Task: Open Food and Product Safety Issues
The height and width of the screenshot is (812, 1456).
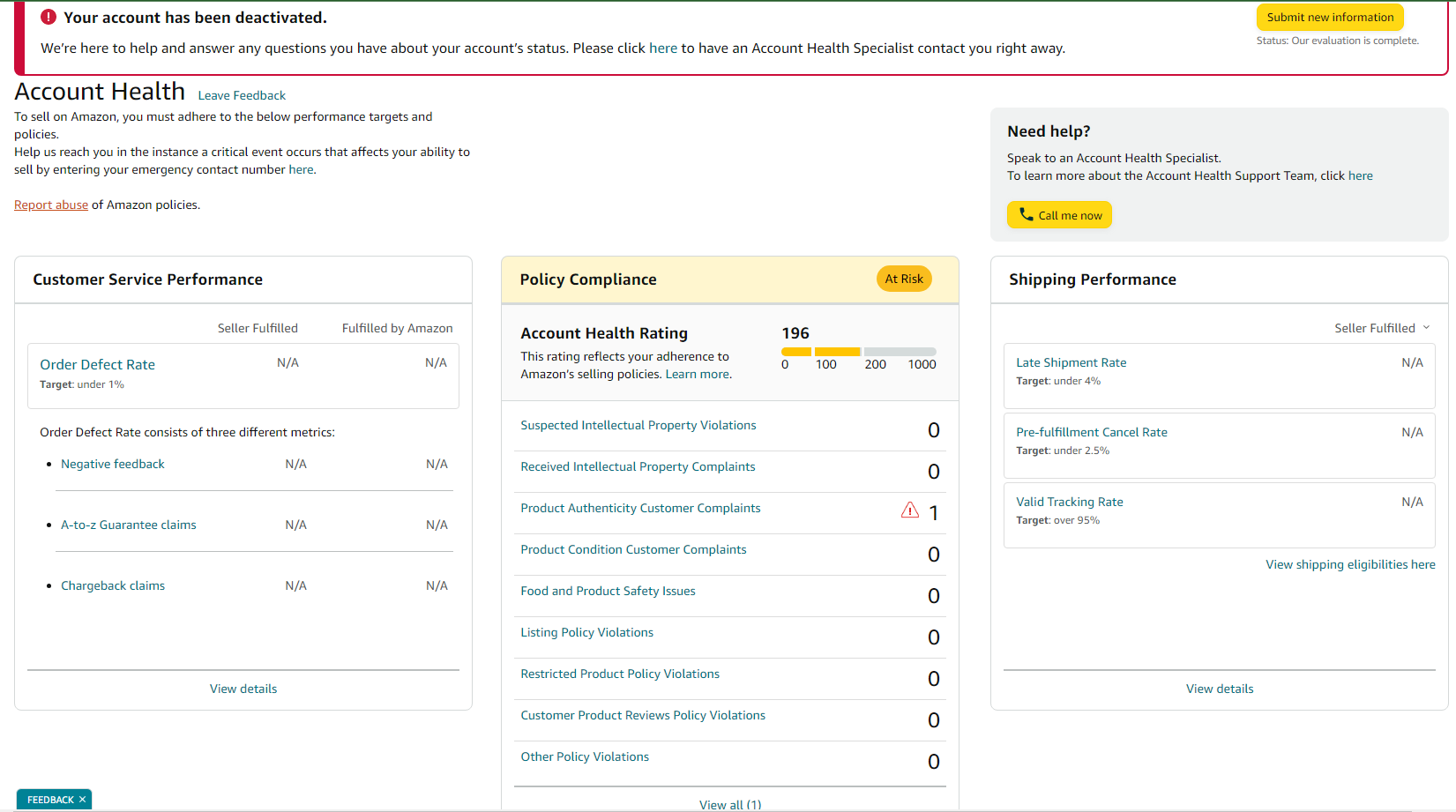Action: [x=608, y=591]
